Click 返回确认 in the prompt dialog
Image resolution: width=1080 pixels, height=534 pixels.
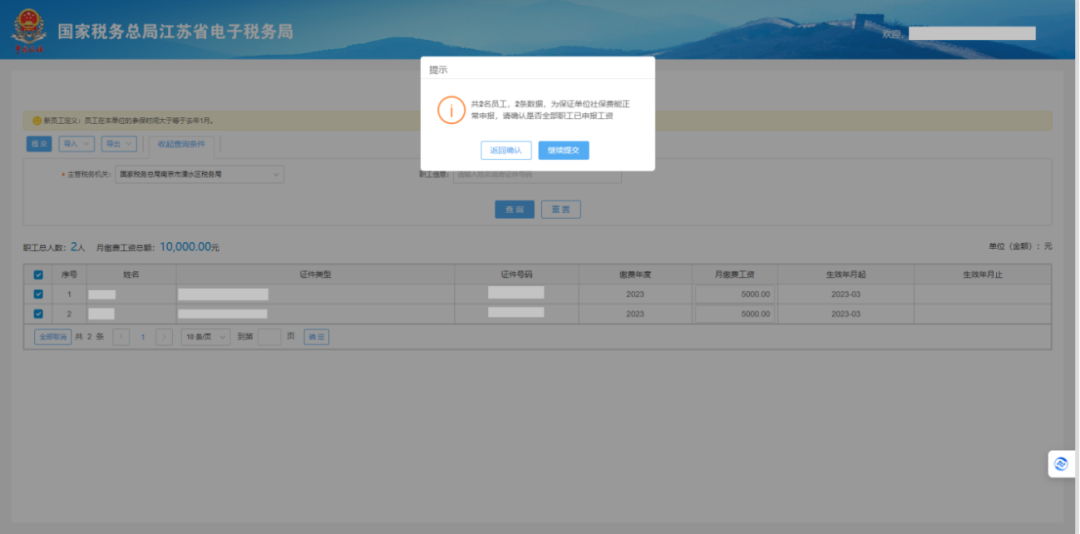[x=506, y=150]
